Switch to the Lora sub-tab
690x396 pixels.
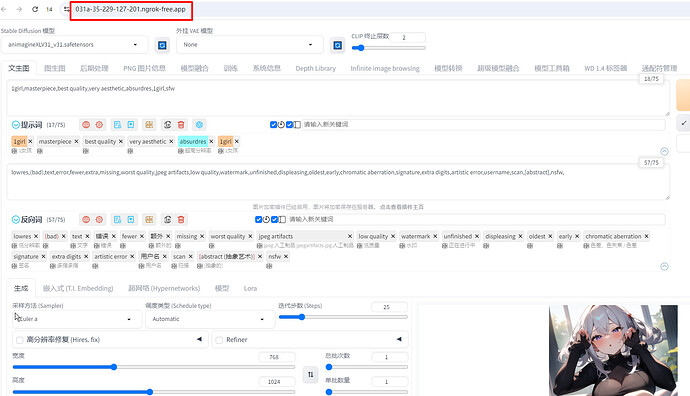[250, 288]
